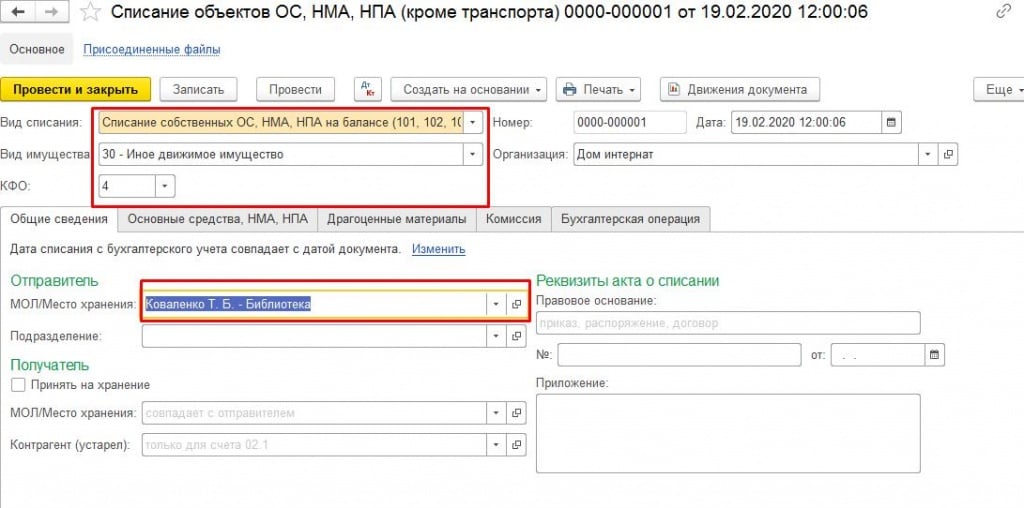Expand КФО dropdown list
The image size is (1024, 508).
165,186
